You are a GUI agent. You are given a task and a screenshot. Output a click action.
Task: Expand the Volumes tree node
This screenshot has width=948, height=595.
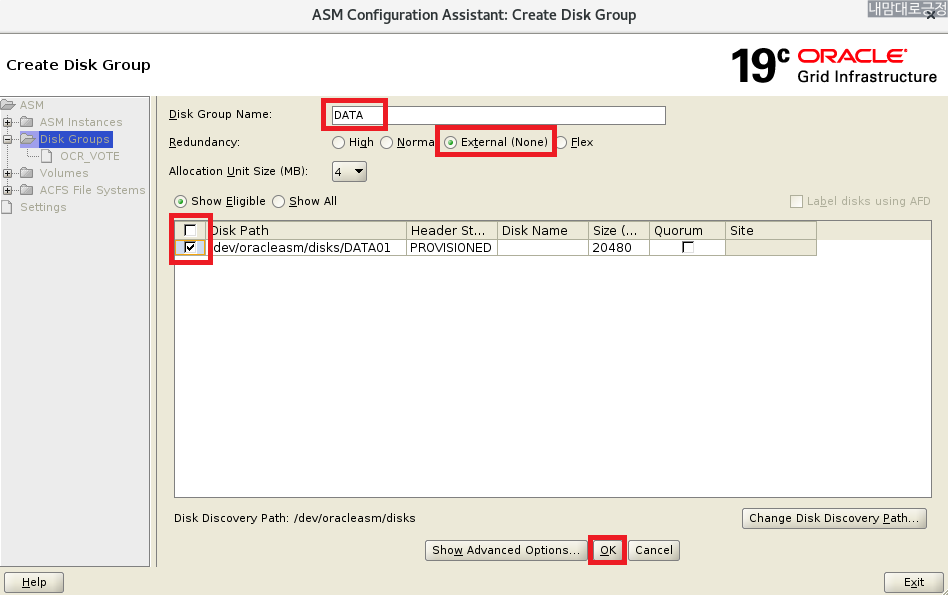pos(7,173)
